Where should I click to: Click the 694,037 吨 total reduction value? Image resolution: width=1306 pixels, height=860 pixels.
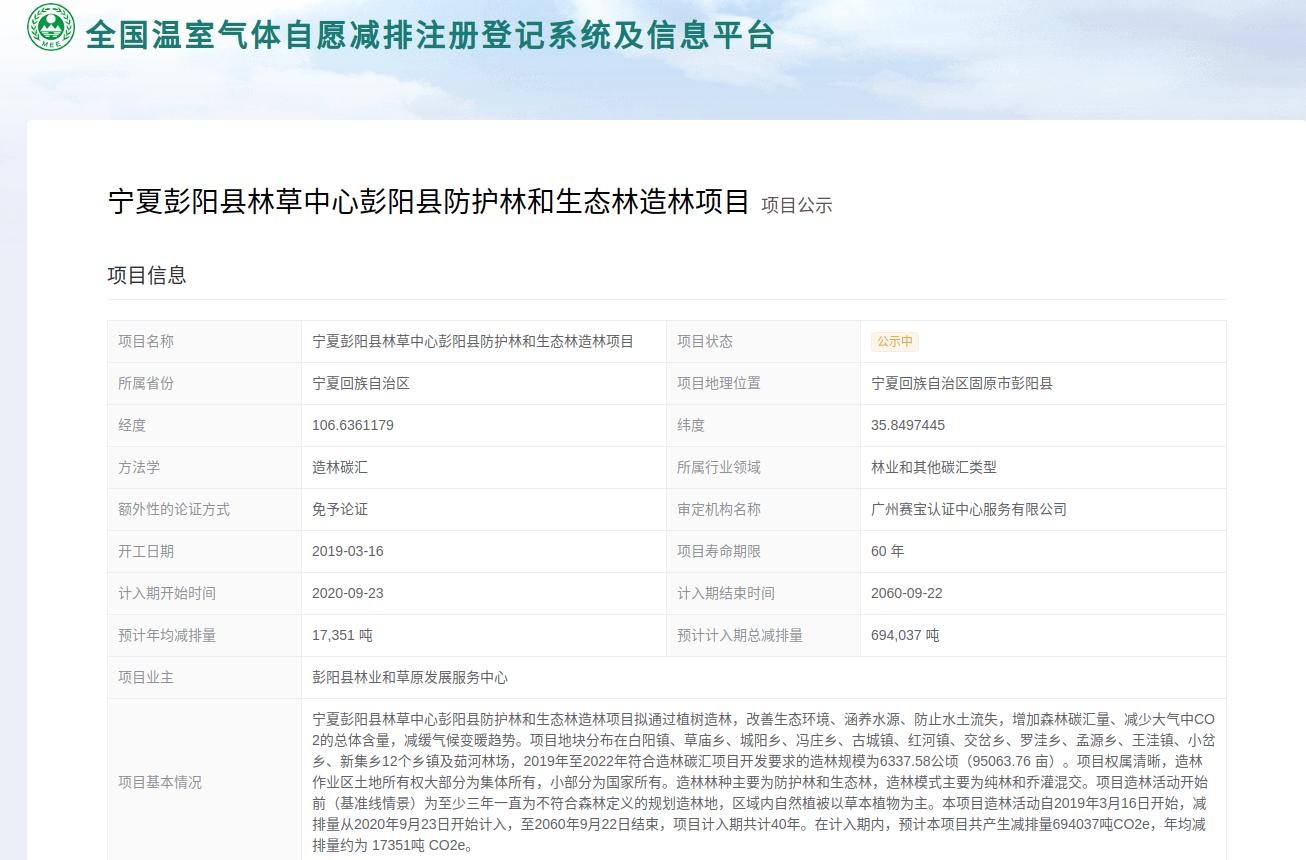(905, 636)
